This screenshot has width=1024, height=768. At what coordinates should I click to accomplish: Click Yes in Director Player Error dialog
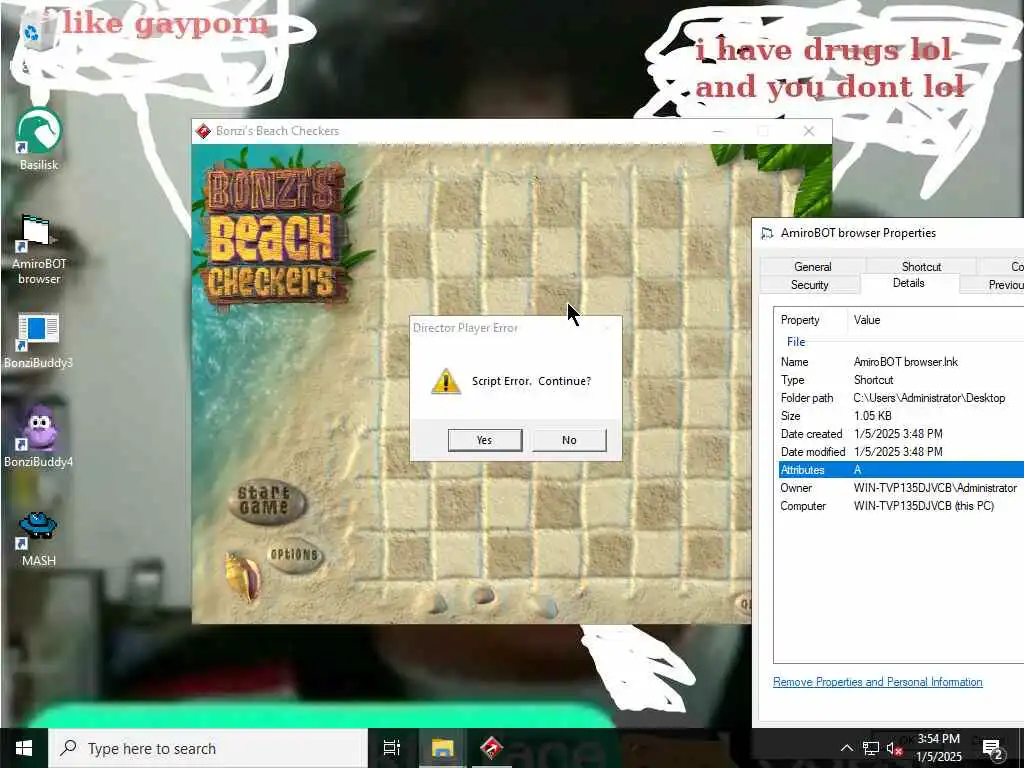tap(485, 440)
